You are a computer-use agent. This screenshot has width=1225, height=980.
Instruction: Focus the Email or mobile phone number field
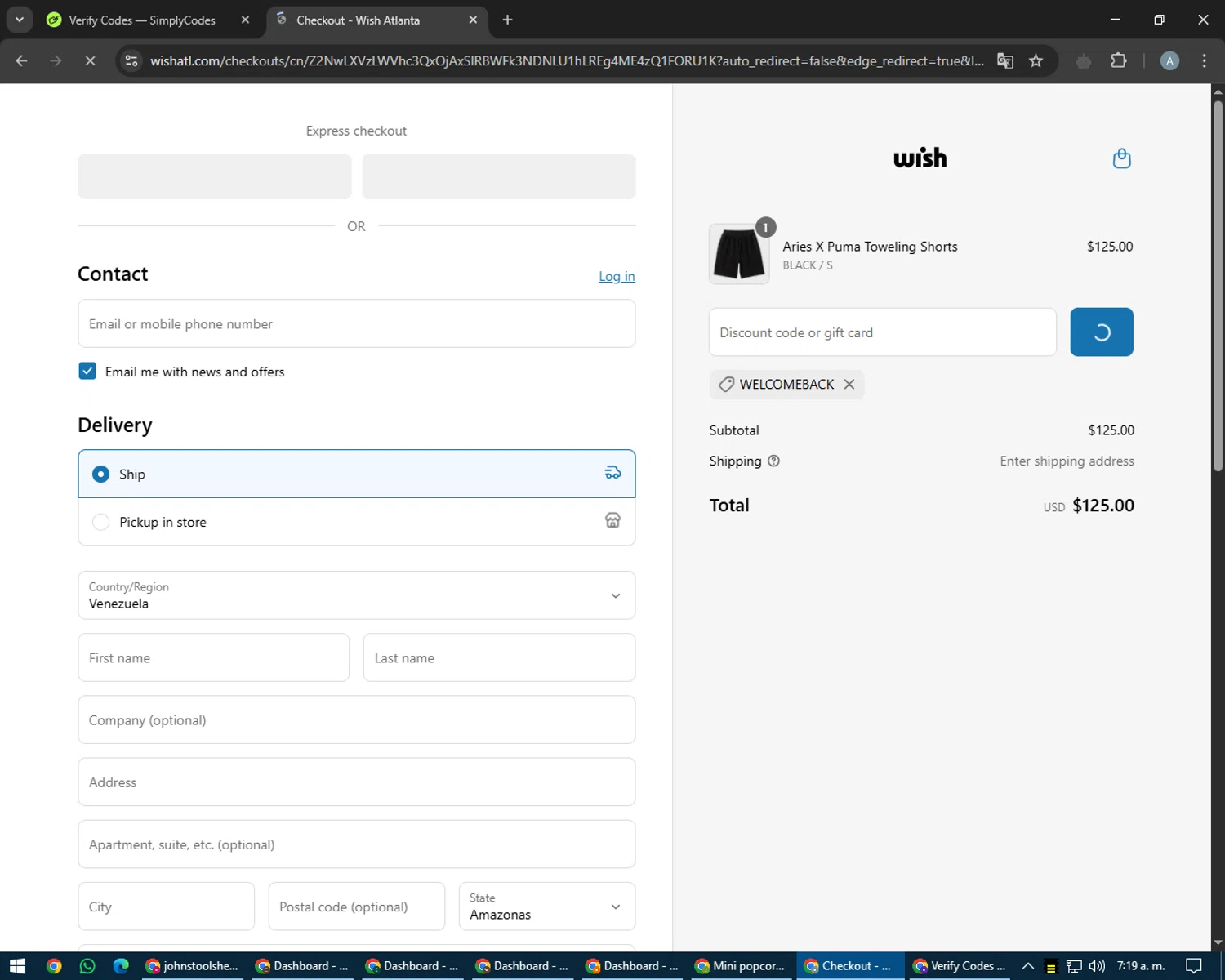tap(357, 323)
